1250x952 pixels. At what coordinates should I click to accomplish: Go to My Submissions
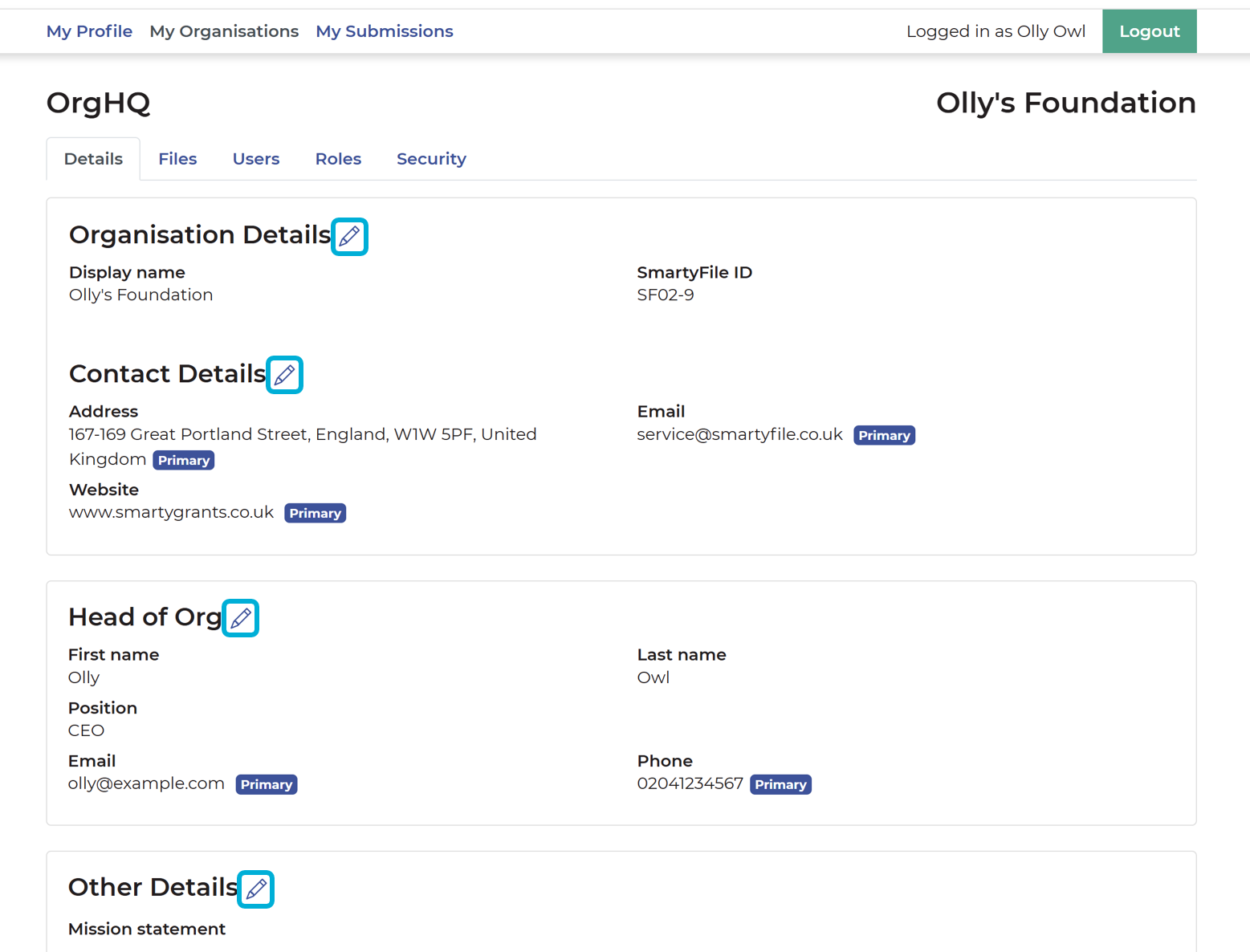point(384,31)
